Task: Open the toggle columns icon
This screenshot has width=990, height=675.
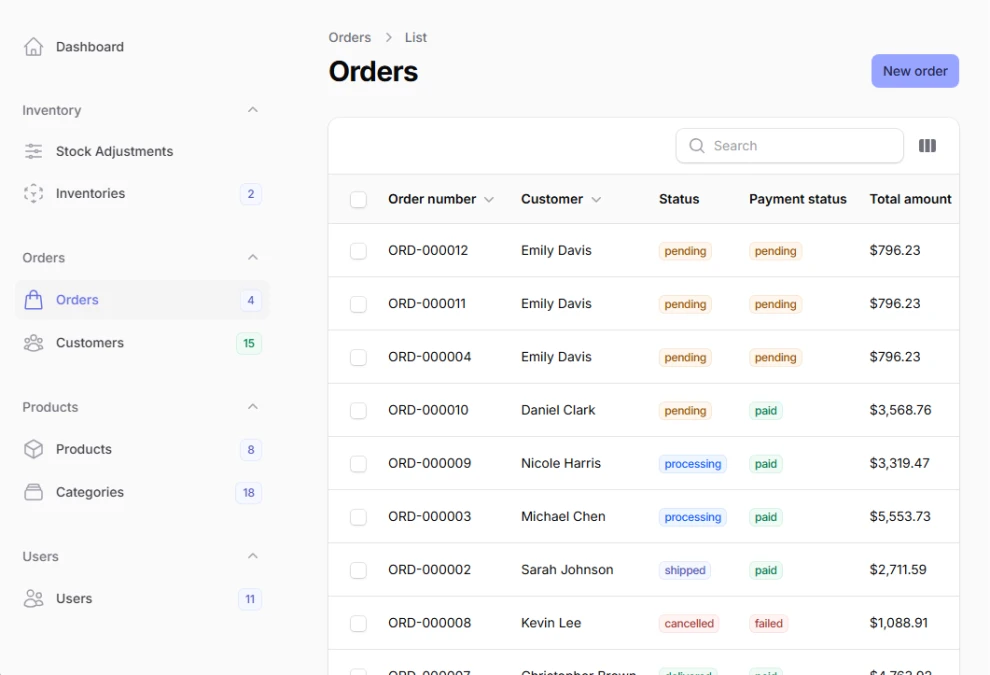Action: (x=927, y=146)
